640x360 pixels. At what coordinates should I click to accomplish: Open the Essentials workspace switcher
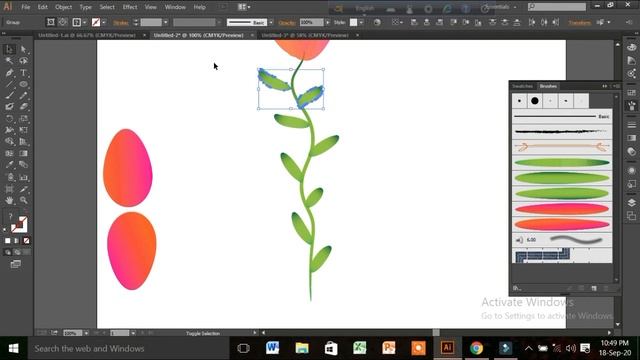coord(500,7)
